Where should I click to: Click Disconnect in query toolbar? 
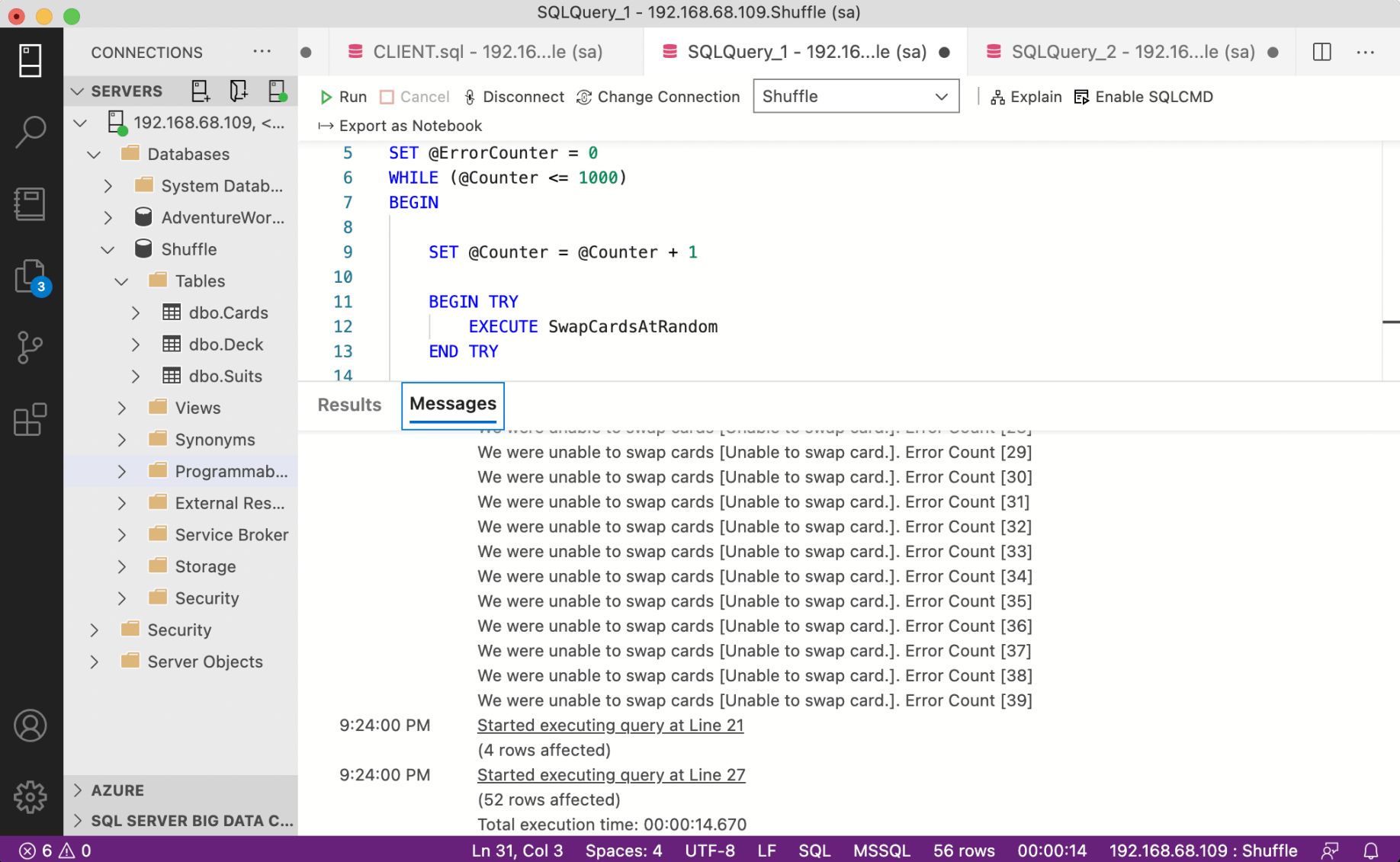514,97
